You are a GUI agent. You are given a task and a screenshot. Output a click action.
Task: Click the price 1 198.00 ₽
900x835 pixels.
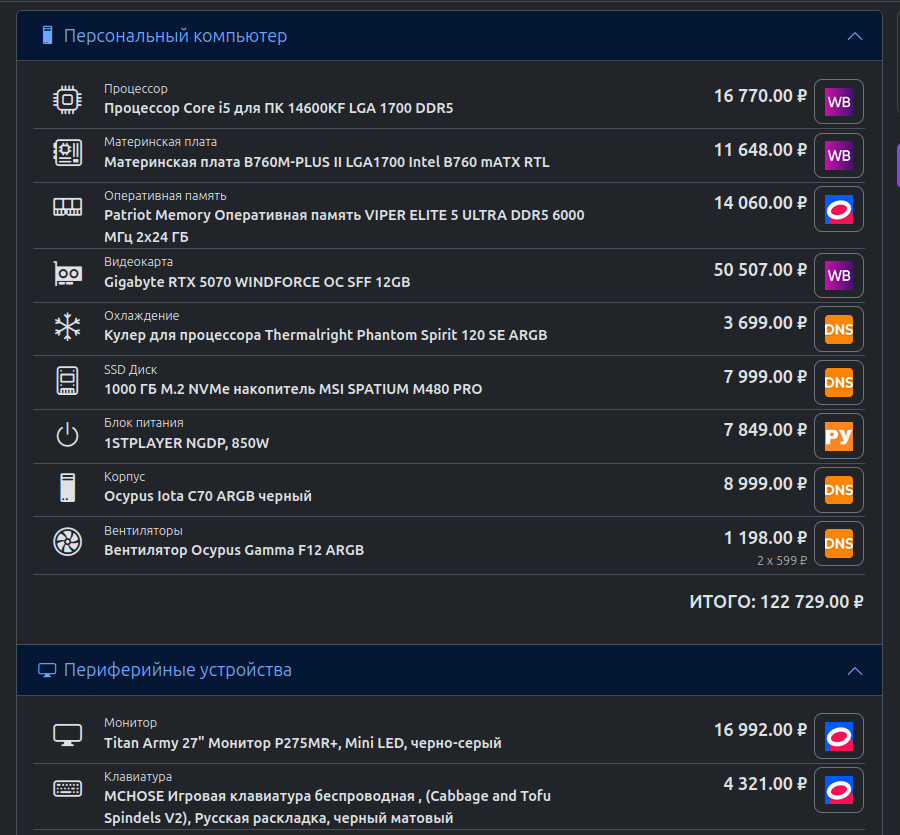click(765, 538)
